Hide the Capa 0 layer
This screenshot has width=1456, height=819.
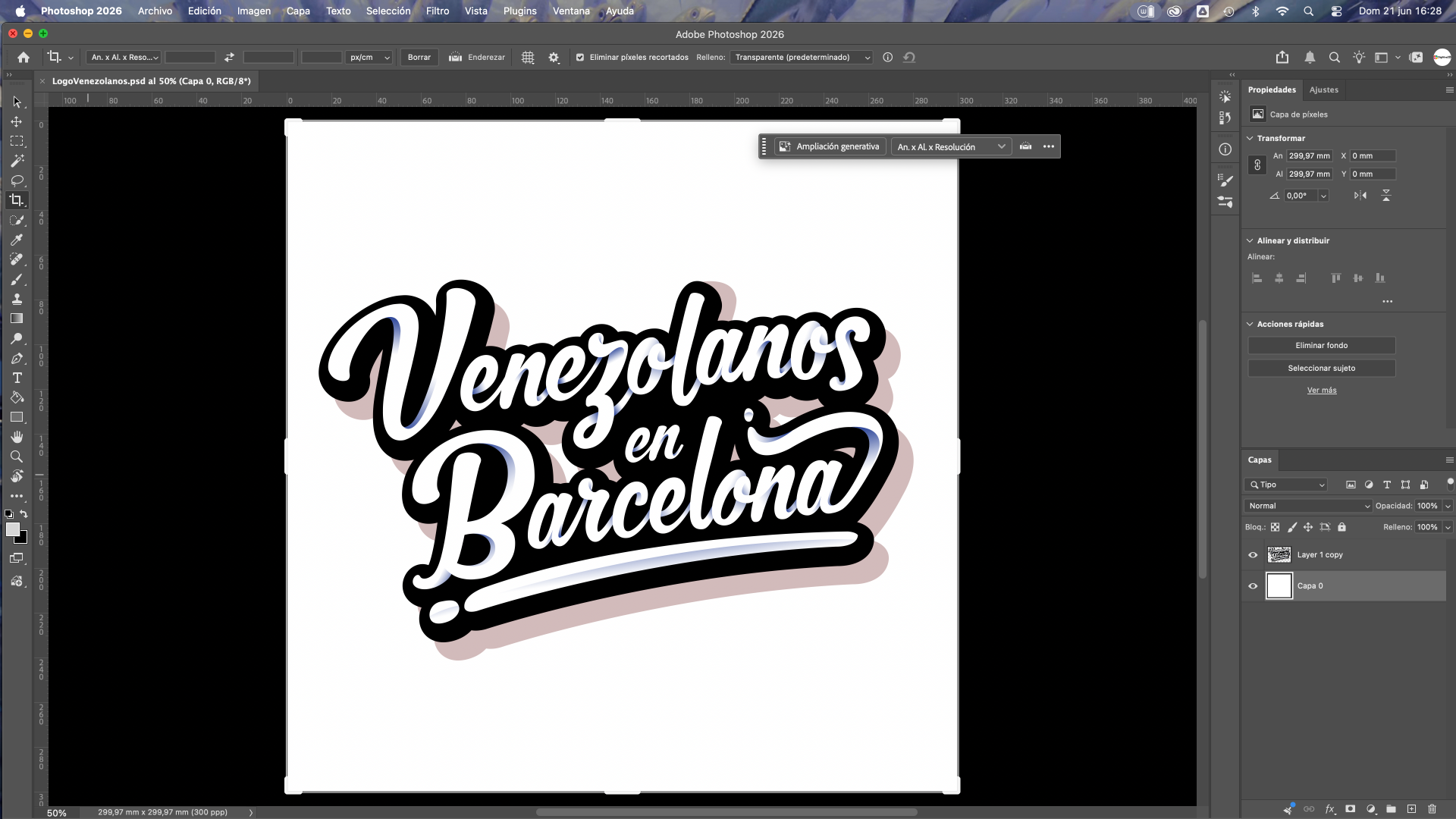pyautogui.click(x=1253, y=586)
